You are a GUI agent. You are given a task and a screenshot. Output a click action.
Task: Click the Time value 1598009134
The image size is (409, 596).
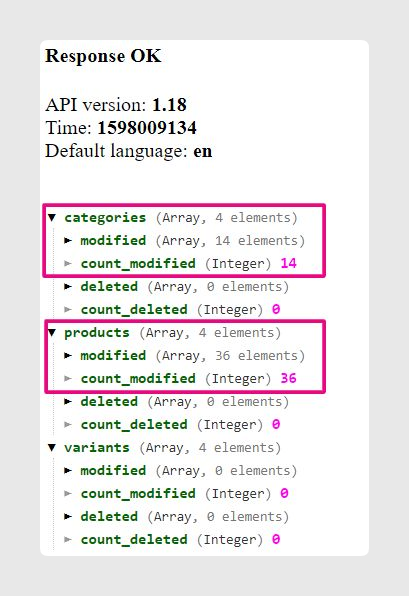pyautogui.click(x=147, y=128)
